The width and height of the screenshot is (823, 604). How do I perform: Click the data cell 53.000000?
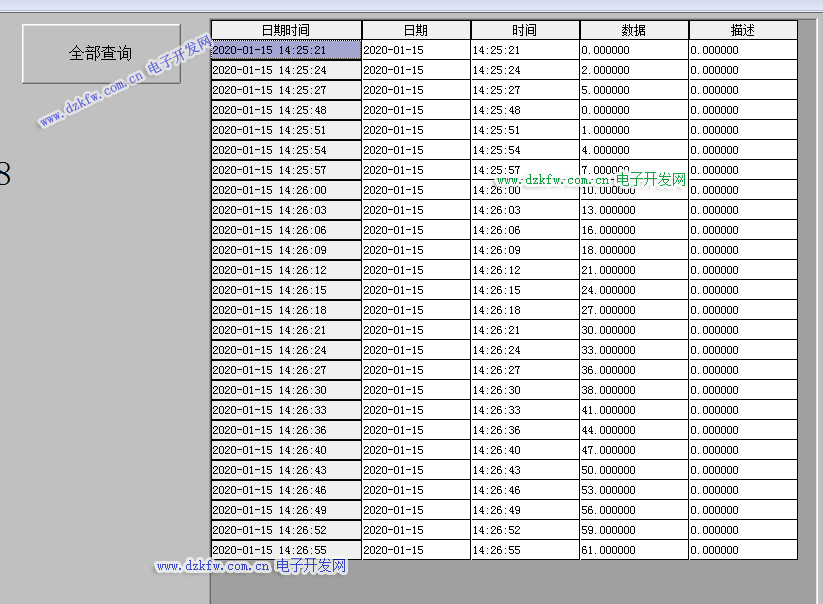pos(634,490)
